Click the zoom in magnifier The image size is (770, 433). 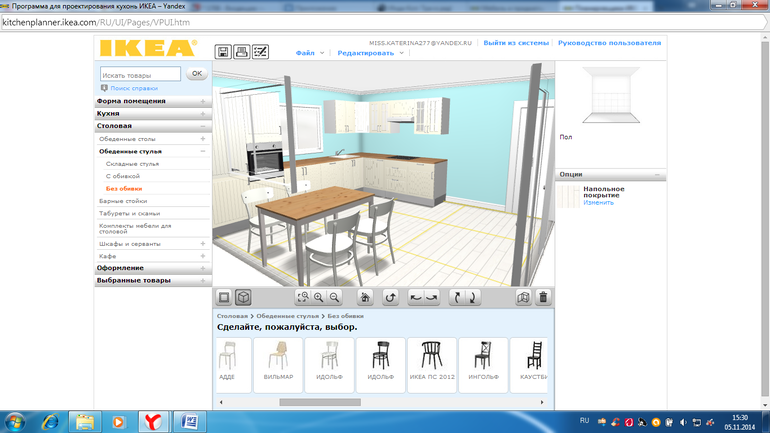click(319, 297)
